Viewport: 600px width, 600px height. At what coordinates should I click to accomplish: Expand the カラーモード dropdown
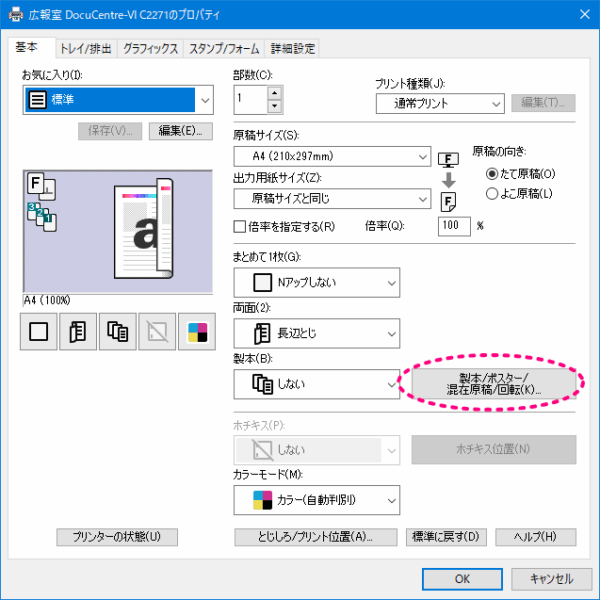point(316,498)
